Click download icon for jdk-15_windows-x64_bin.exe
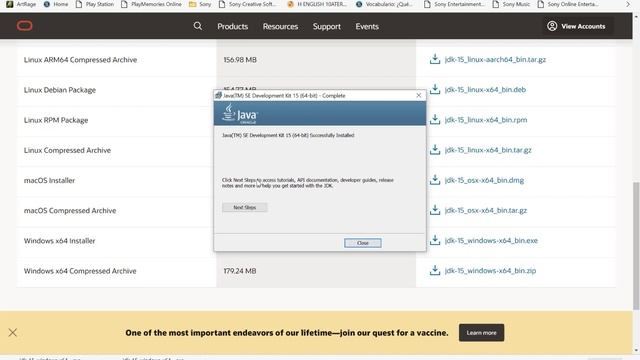 pyautogui.click(x=435, y=240)
